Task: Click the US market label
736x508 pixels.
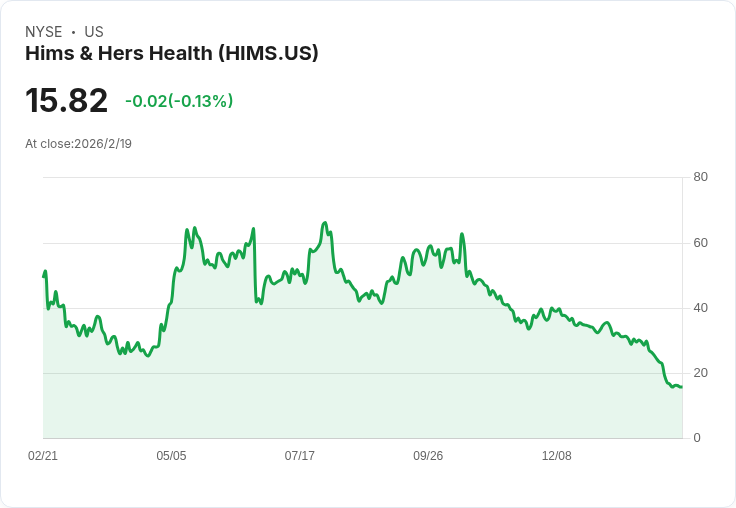Action: [x=94, y=32]
